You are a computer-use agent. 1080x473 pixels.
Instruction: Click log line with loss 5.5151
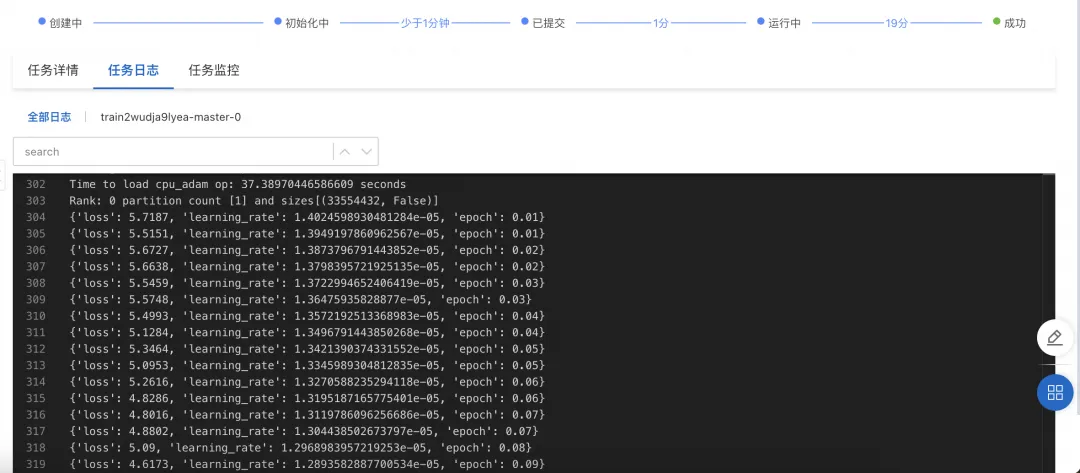click(x=307, y=234)
